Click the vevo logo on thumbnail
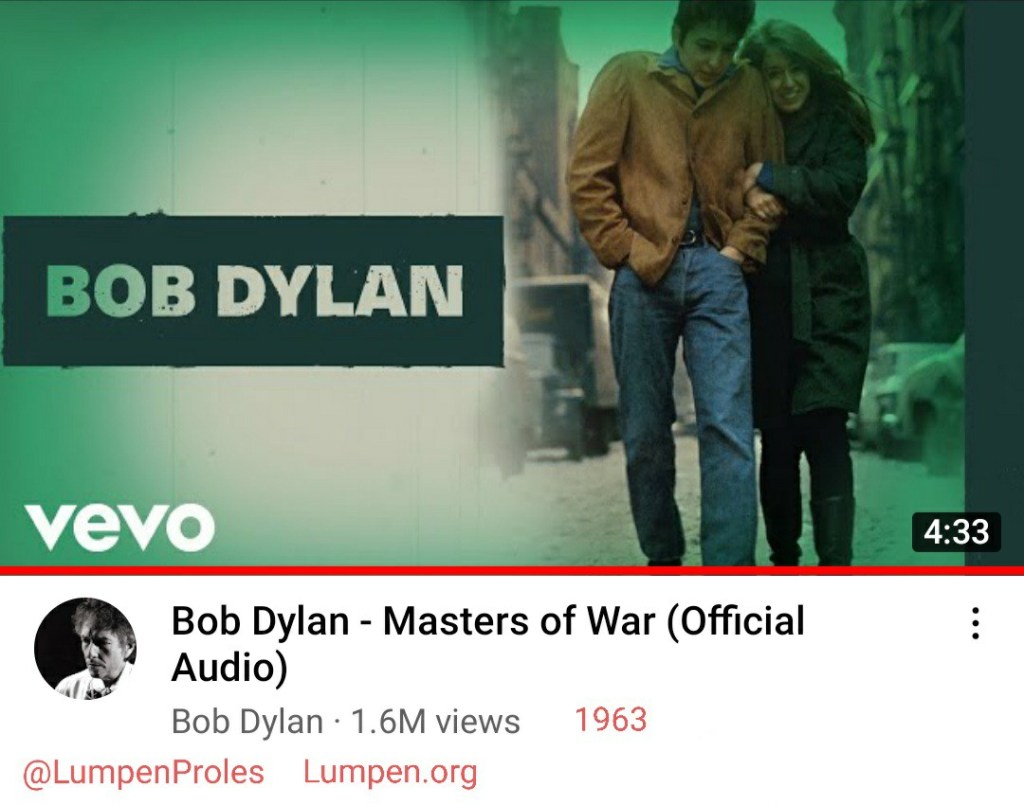The image size is (1024, 805). pos(120,527)
